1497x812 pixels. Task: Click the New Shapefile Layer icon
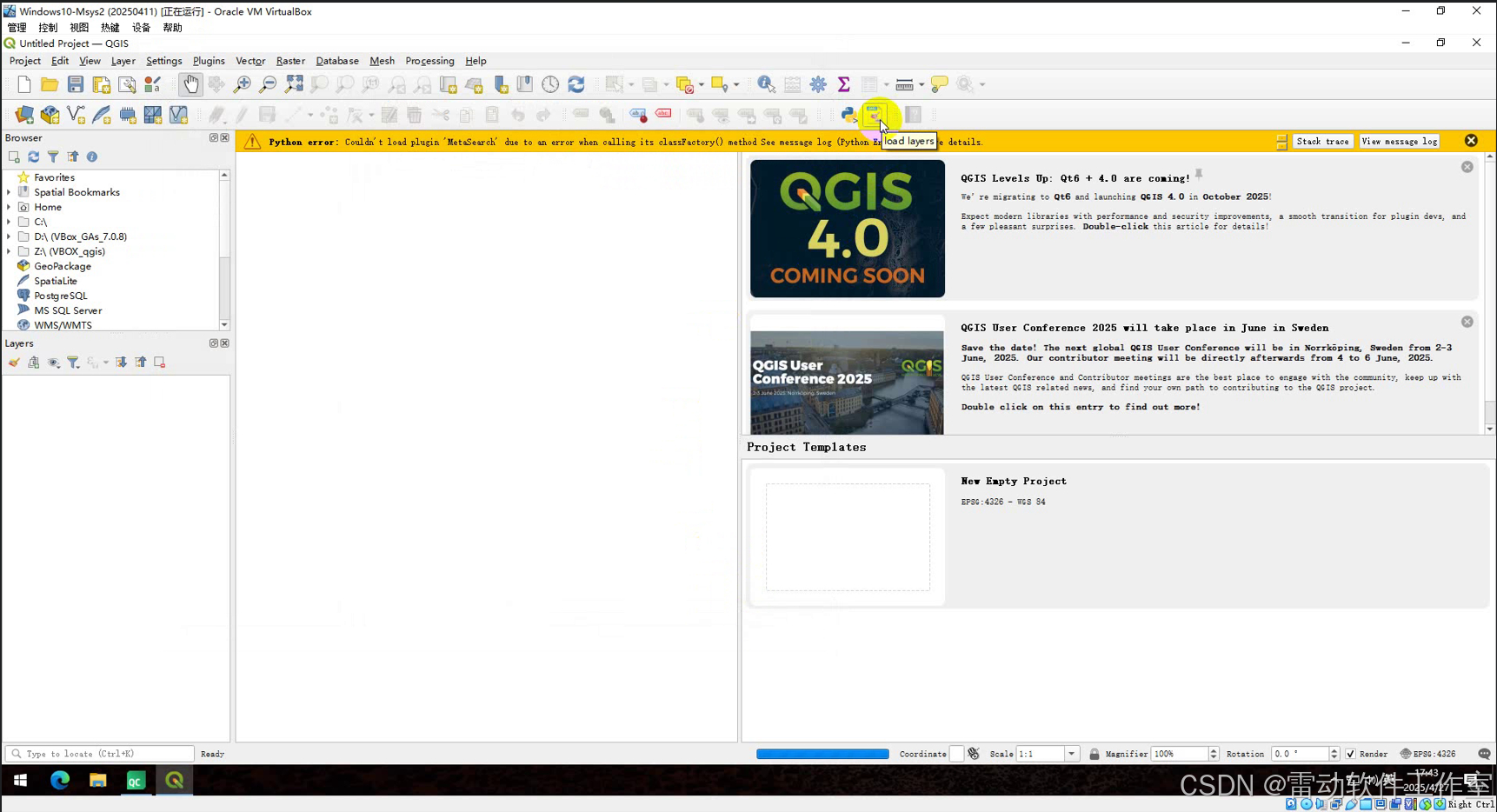76,115
